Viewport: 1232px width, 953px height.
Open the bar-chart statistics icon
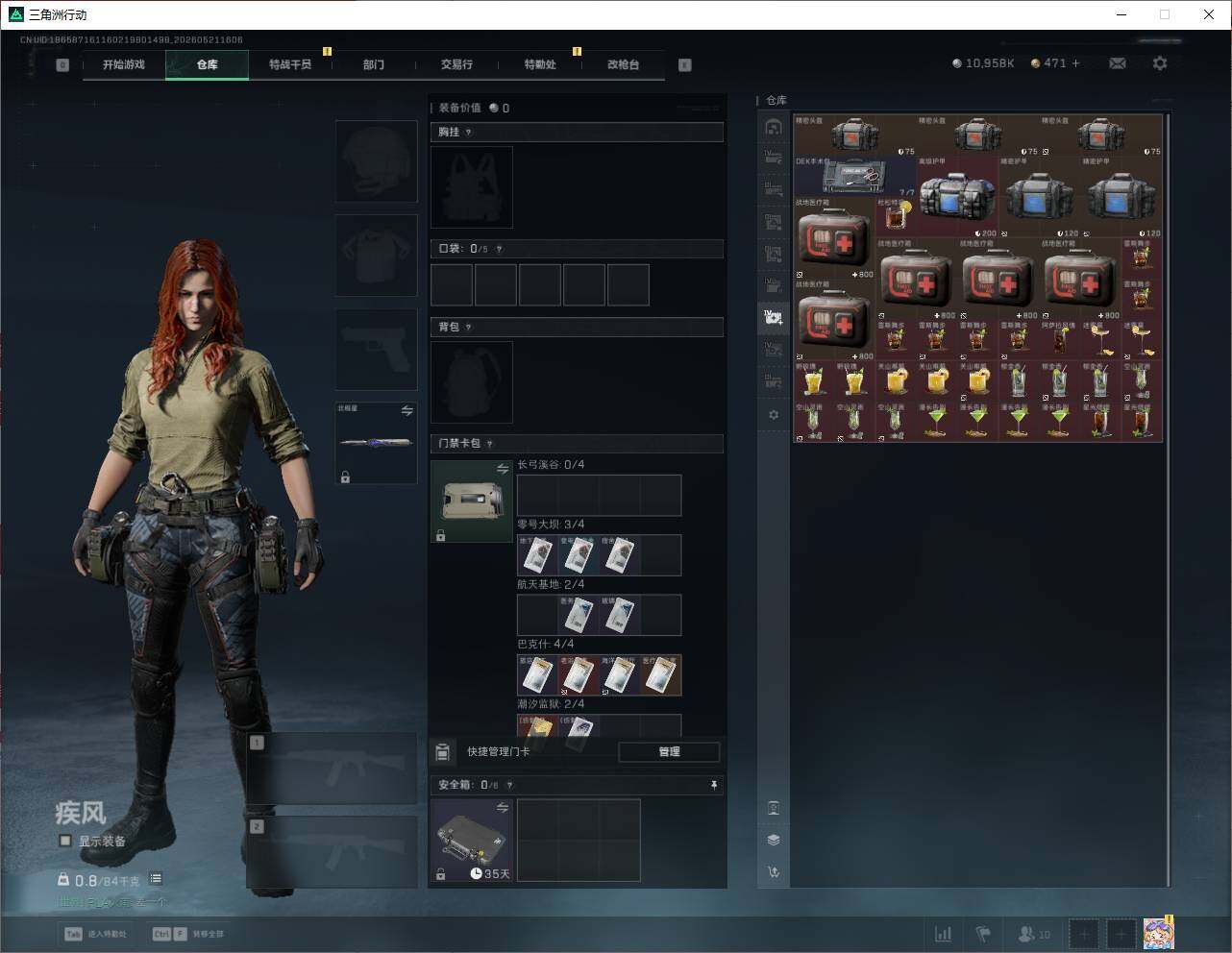point(944,934)
